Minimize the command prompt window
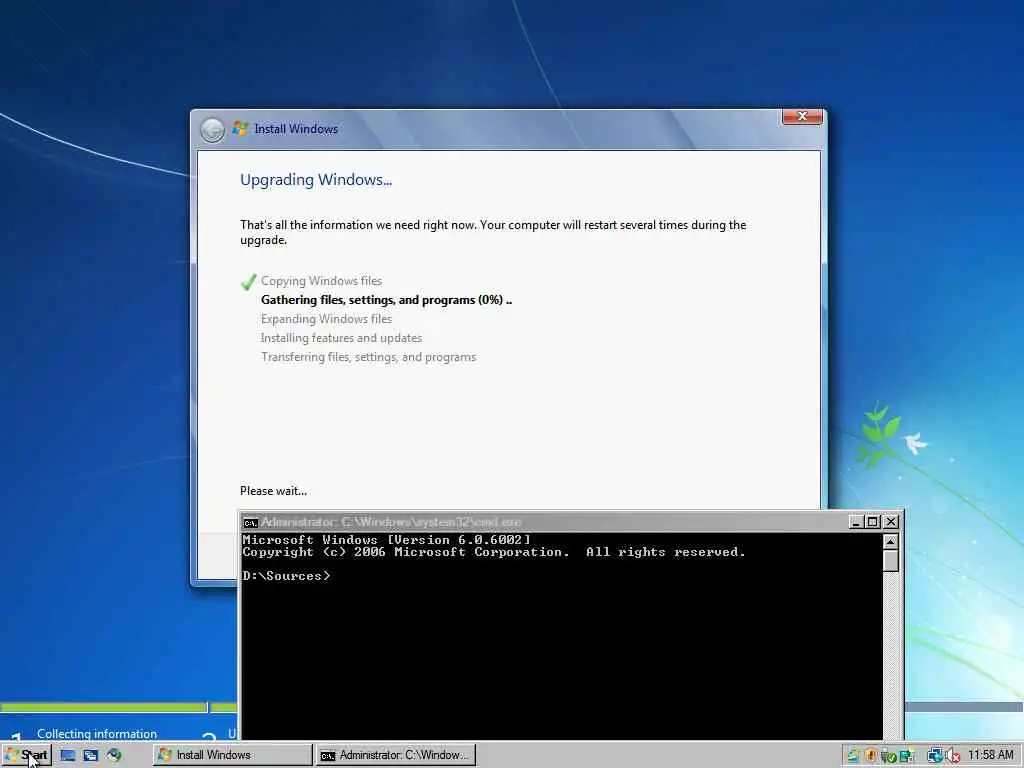Viewport: 1024px width, 768px height. tap(856, 522)
